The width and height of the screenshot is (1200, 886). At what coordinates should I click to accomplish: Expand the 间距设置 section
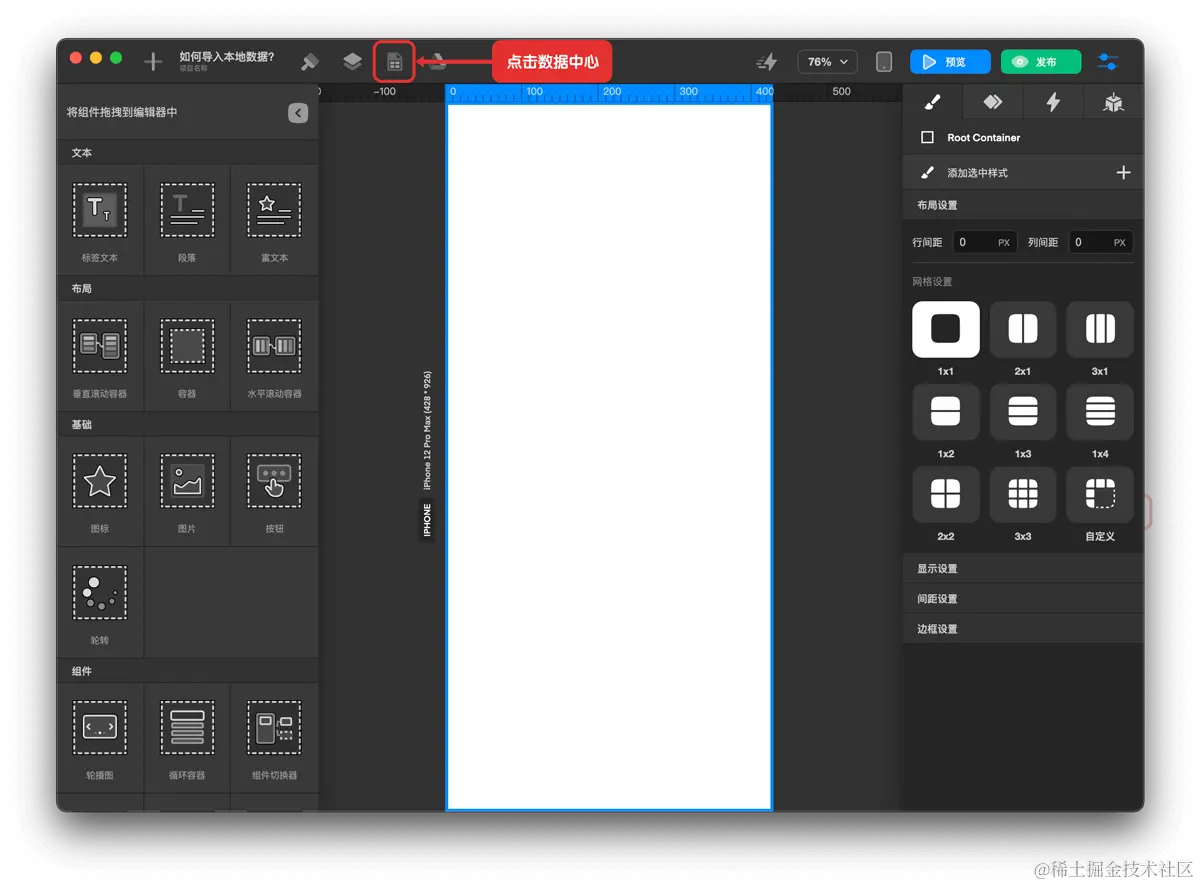1023,598
